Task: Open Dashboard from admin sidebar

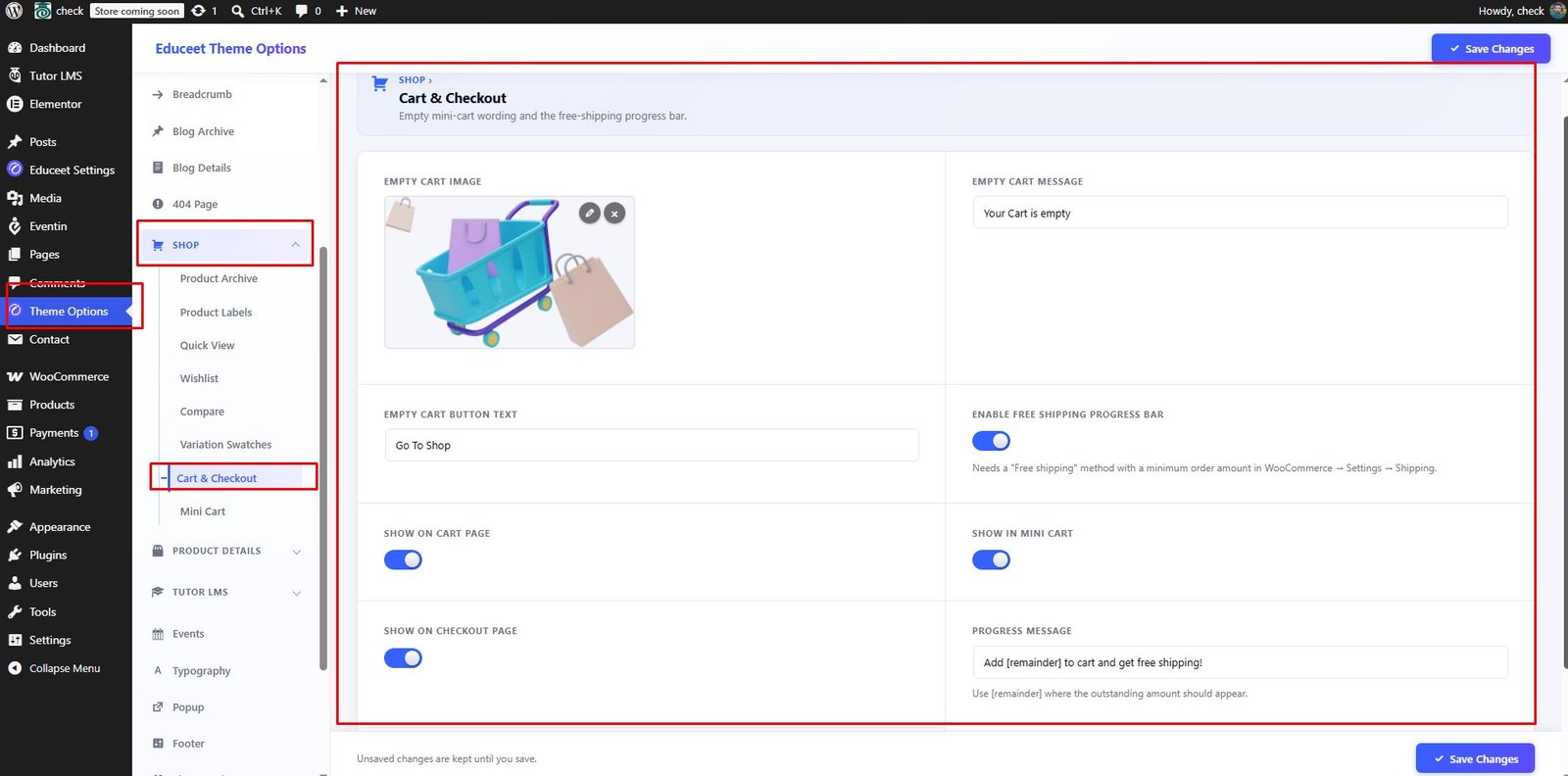Action: 57,48
